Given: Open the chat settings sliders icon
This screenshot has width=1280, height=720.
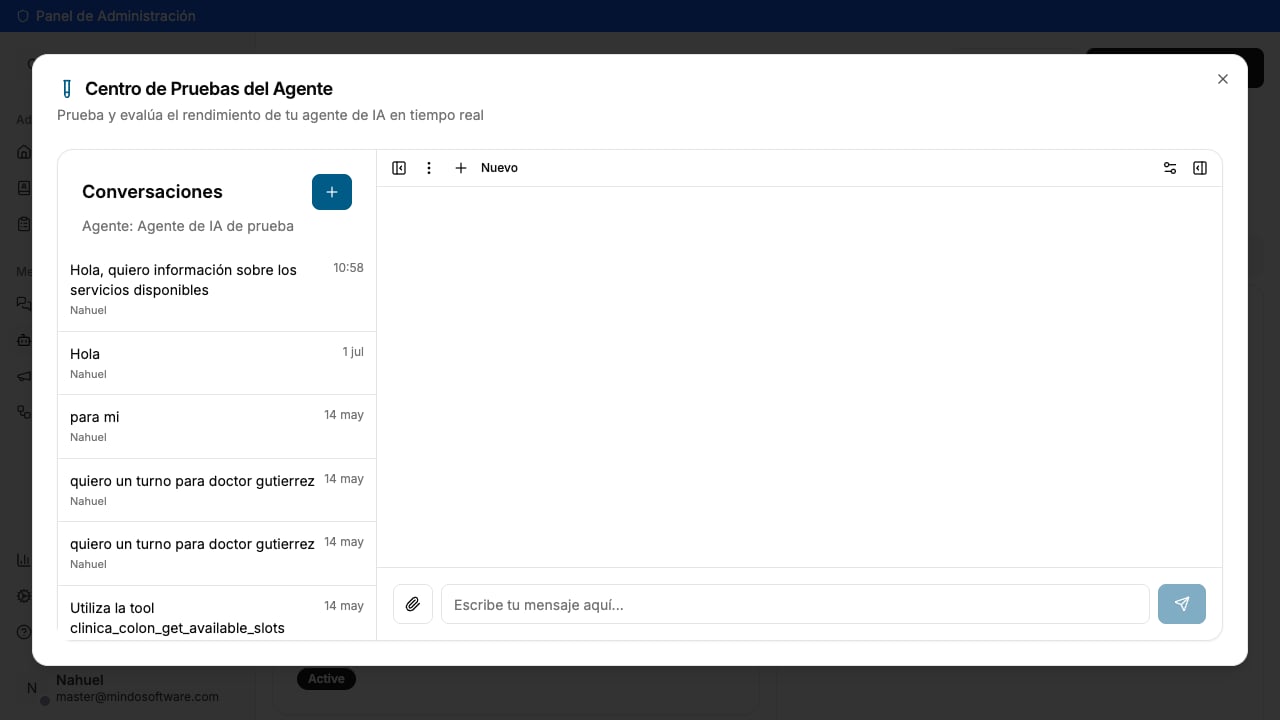Looking at the screenshot, I should pos(1170,168).
